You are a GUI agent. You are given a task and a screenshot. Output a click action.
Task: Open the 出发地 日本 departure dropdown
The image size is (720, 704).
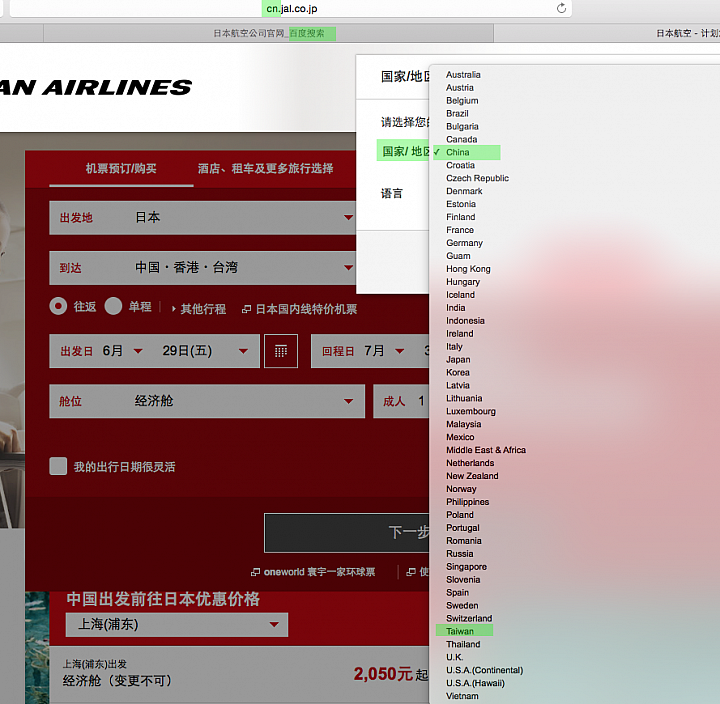[x=202, y=218]
